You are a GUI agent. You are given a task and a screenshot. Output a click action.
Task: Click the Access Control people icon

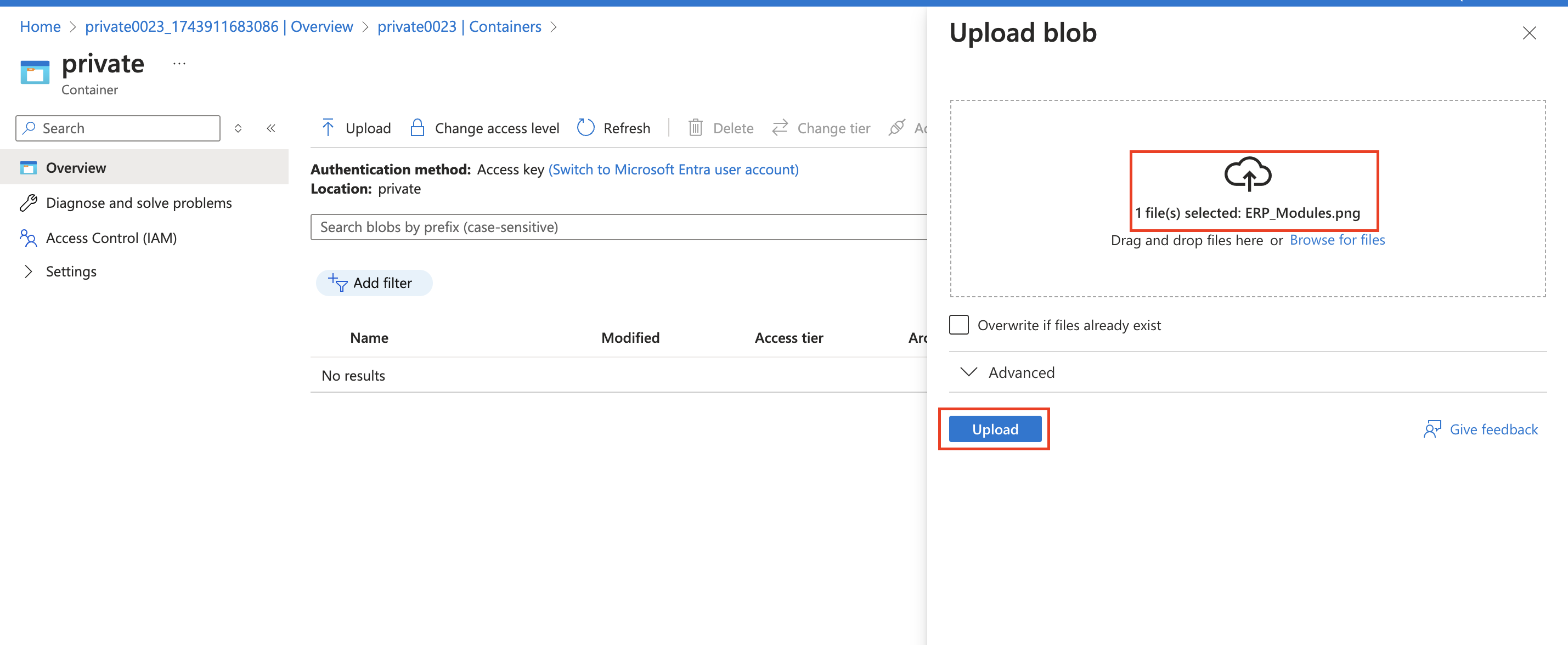click(28, 238)
